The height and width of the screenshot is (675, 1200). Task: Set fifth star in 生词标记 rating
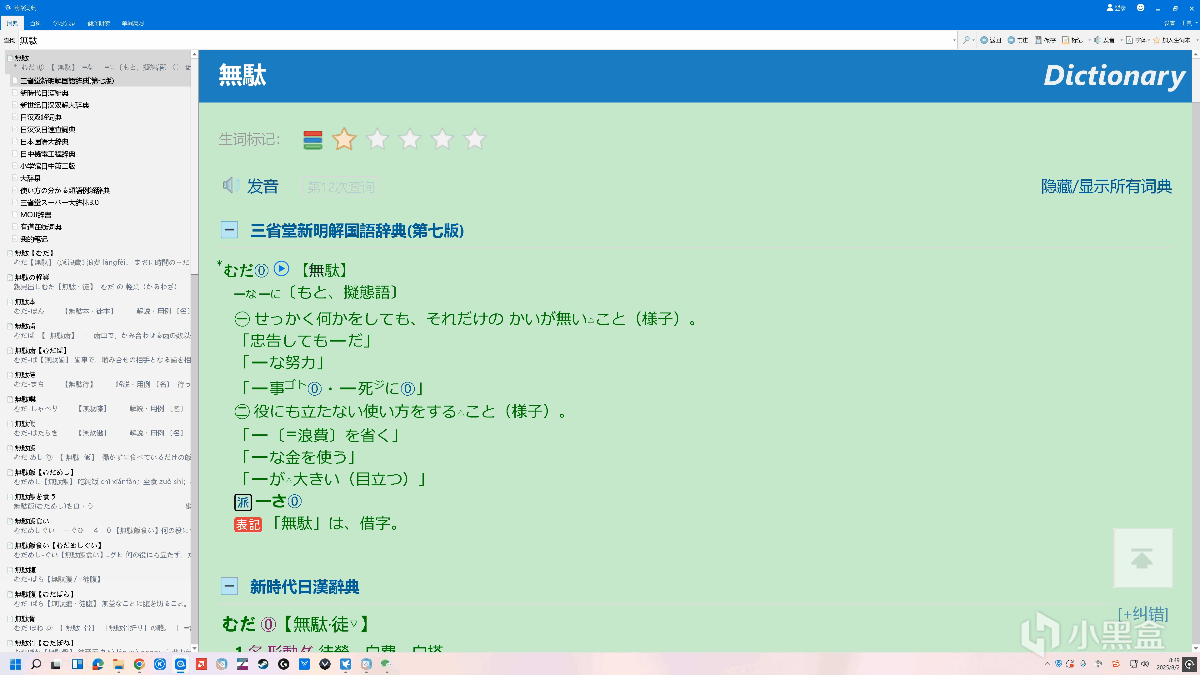(x=475, y=140)
